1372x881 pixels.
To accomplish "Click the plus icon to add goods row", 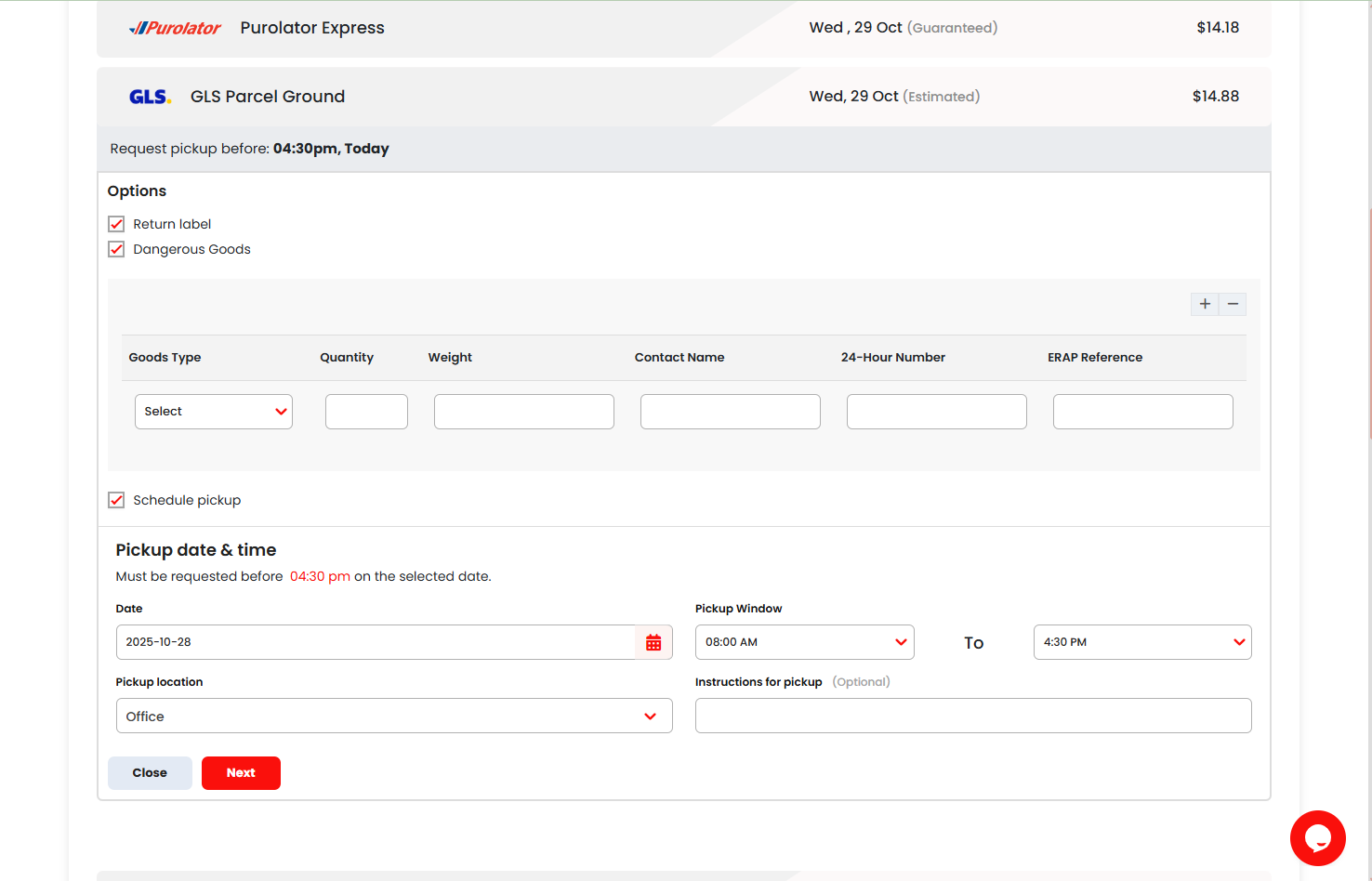I will (x=1205, y=304).
